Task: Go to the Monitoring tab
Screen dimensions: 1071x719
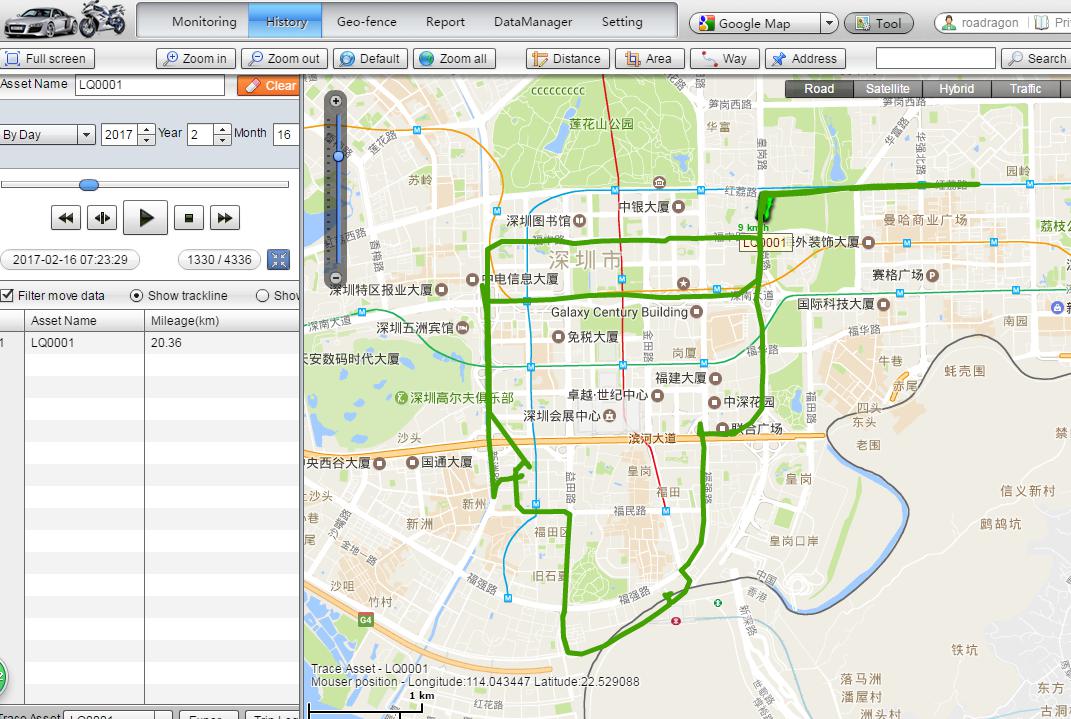Action: 204,21
